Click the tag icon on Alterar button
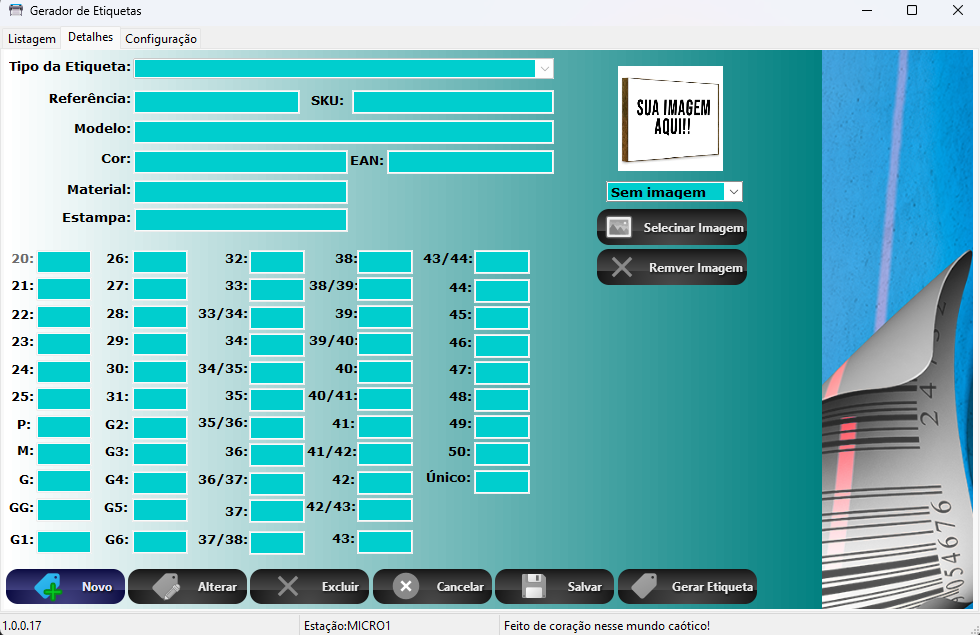Screen dimensions: 980x635 167,587
